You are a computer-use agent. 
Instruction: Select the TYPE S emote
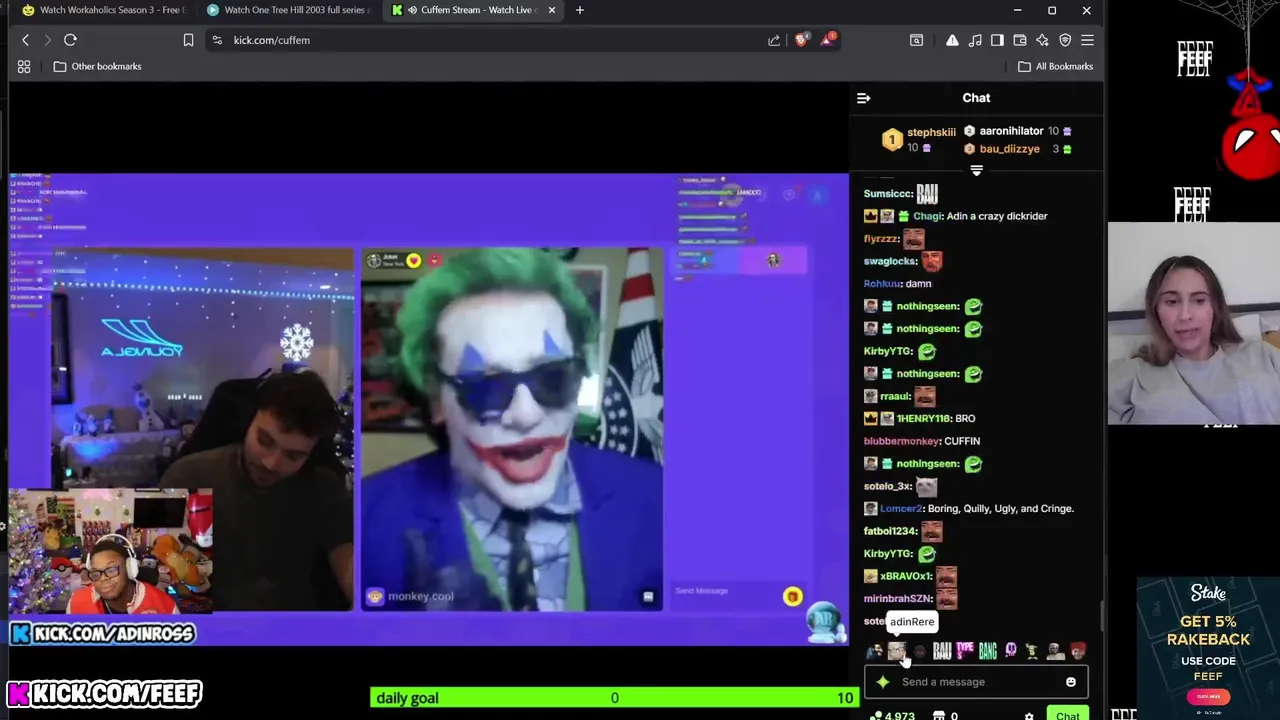(965, 652)
